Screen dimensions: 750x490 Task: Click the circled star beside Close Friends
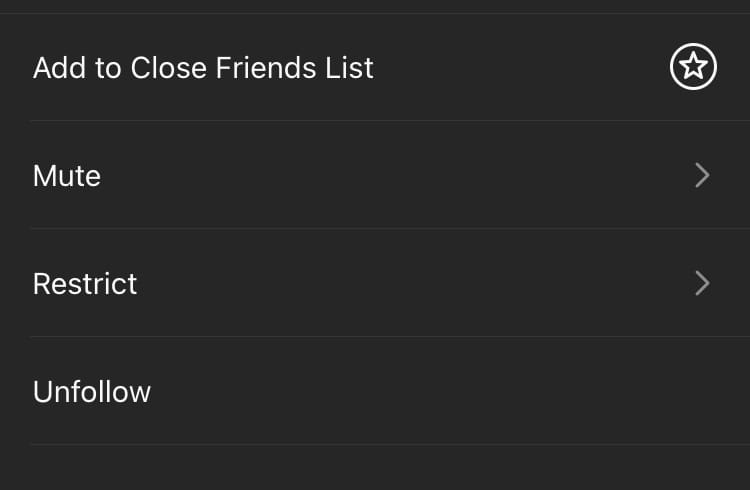pyautogui.click(x=693, y=68)
